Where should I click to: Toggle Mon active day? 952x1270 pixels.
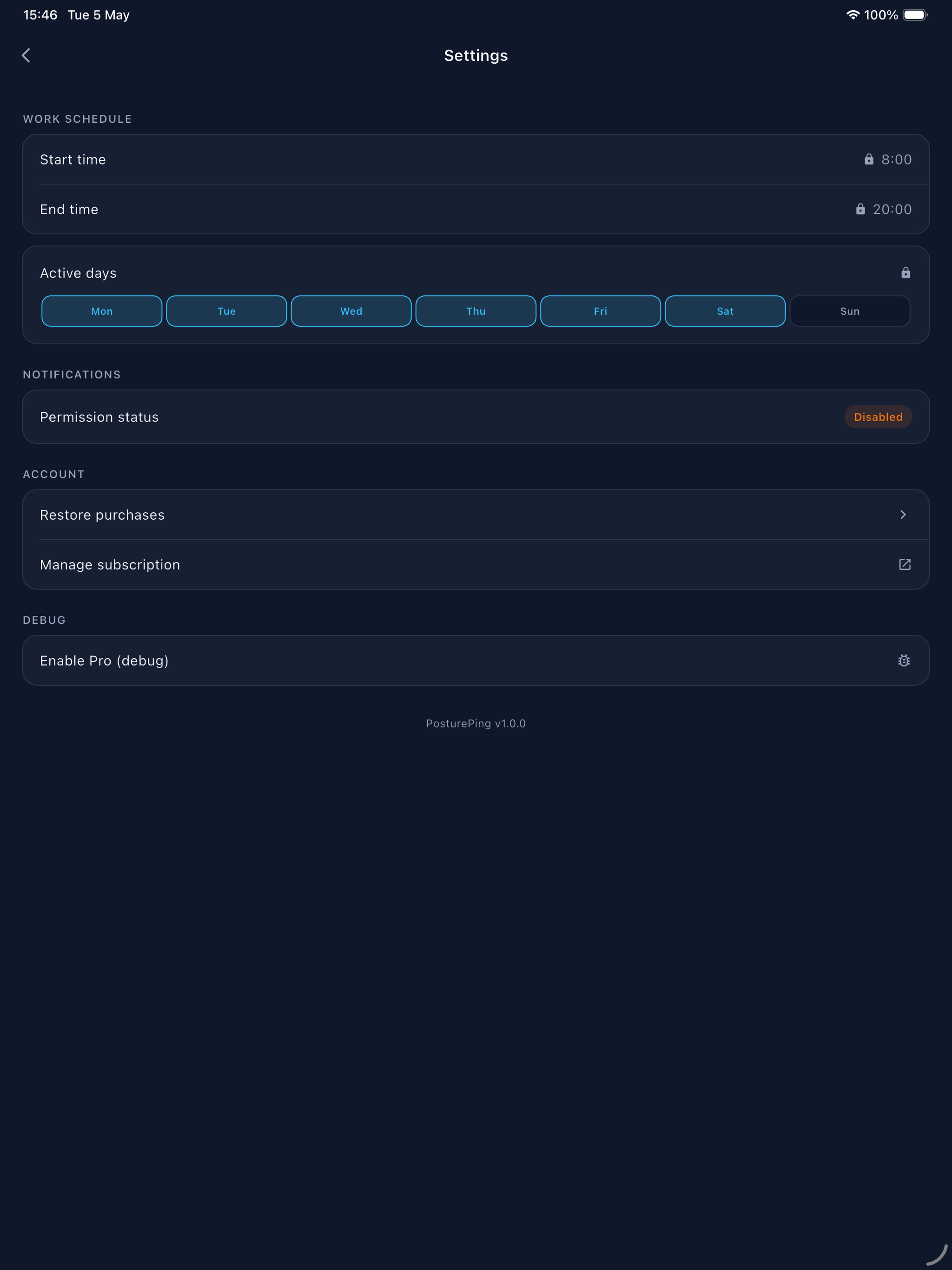tap(102, 311)
